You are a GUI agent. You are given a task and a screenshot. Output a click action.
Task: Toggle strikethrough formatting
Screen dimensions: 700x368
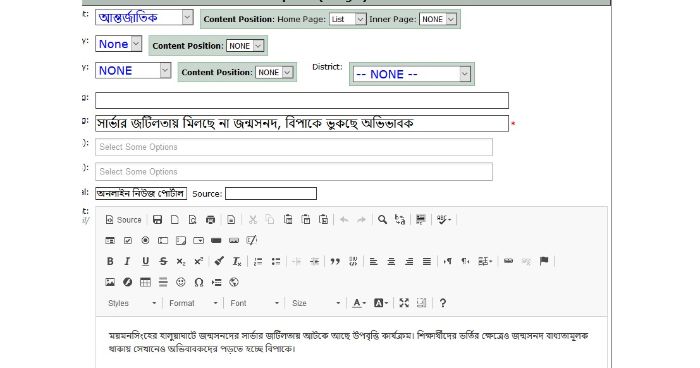point(163,262)
